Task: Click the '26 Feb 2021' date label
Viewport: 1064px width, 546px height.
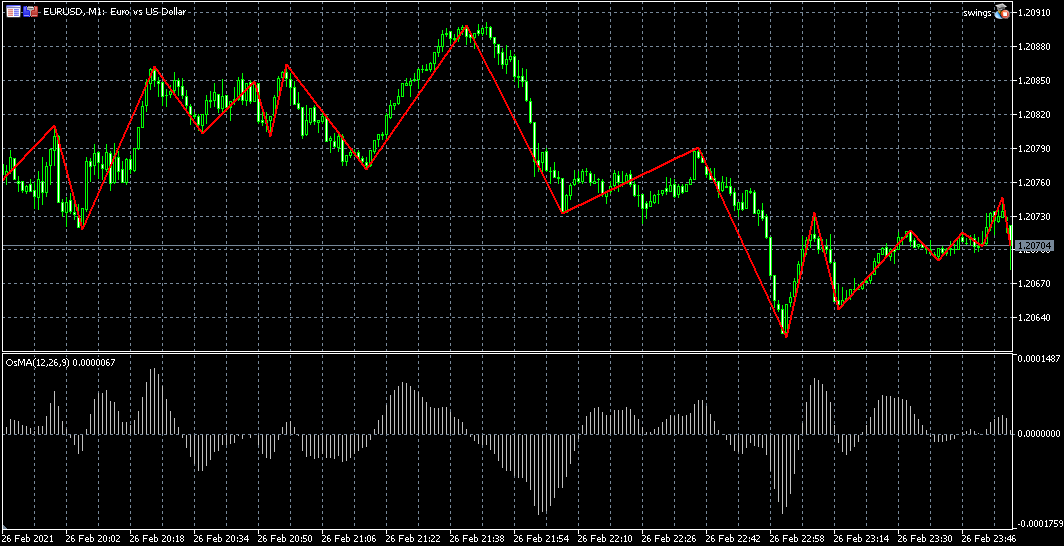Action: (x=26, y=539)
